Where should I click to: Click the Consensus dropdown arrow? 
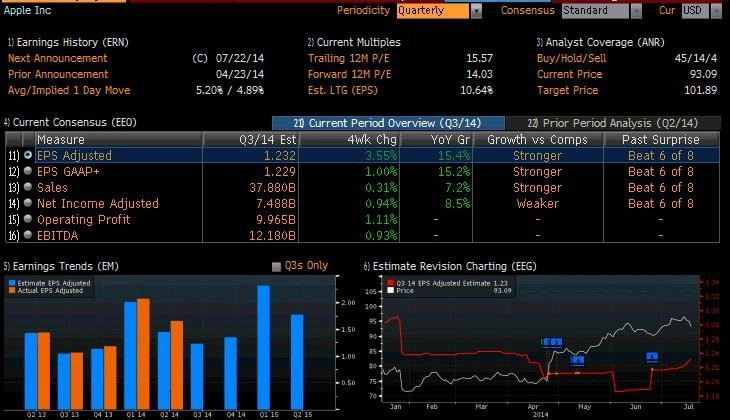click(636, 11)
